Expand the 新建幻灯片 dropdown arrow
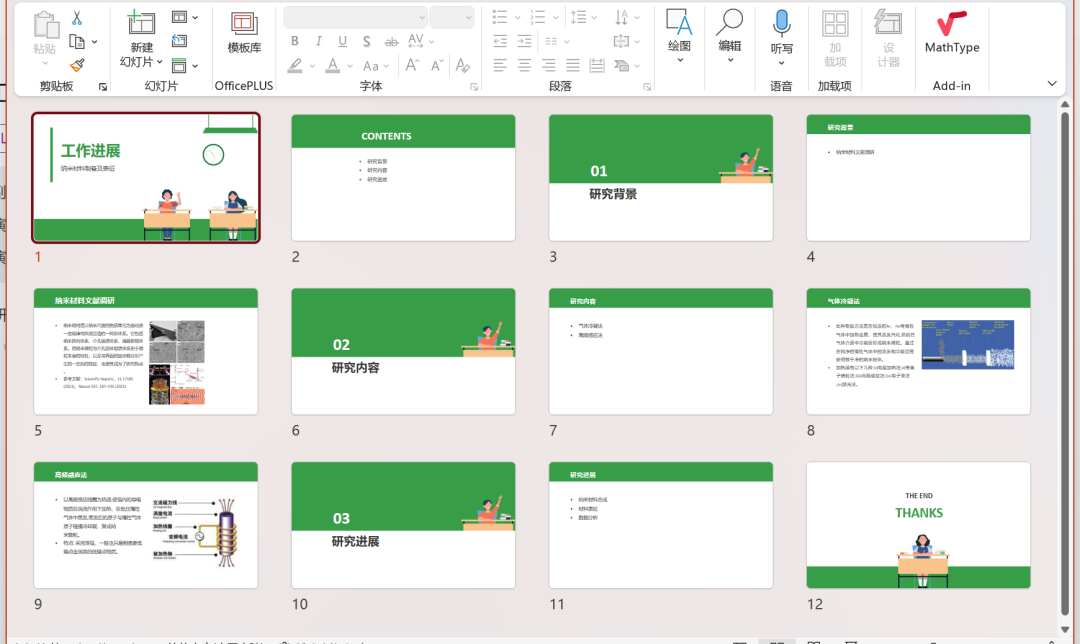1080x644 pixels. (x=161, y=62)
